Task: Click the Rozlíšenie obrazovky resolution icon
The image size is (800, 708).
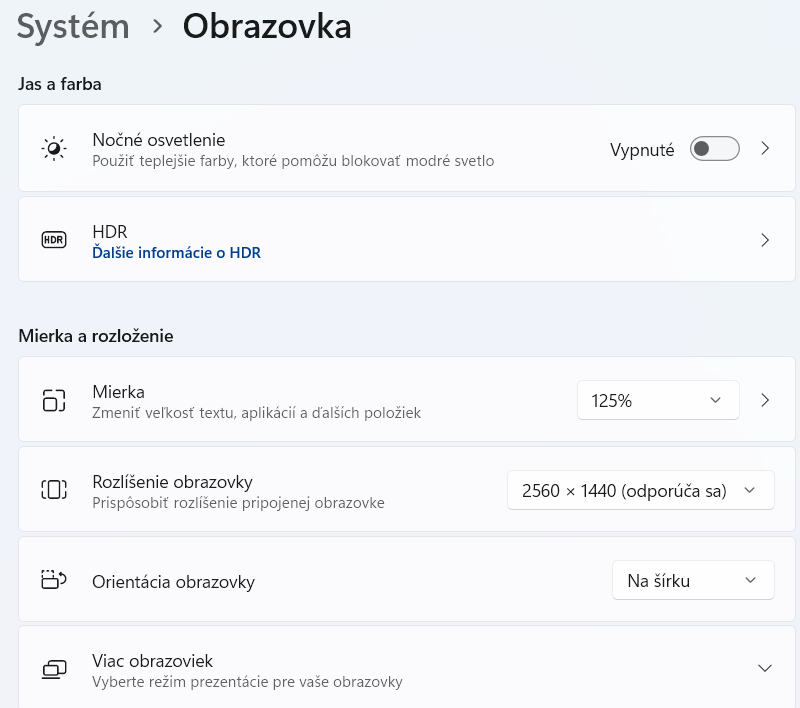Action: (x=54, y=490)
